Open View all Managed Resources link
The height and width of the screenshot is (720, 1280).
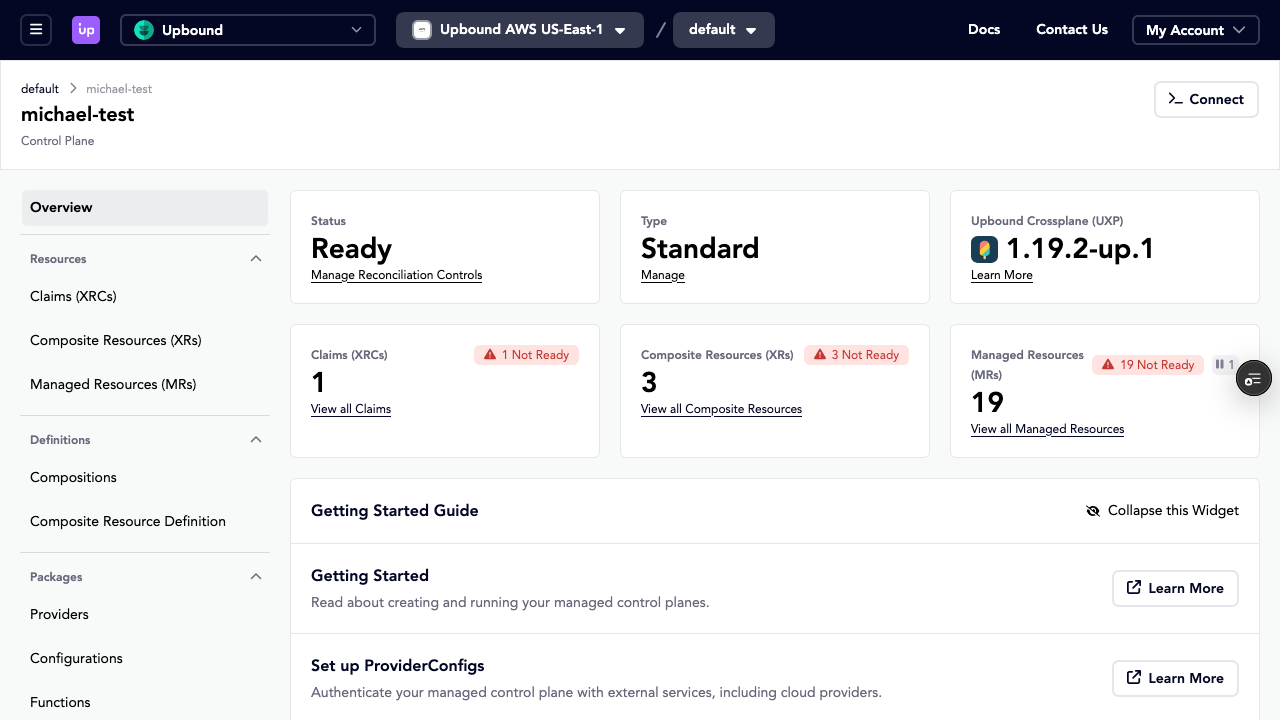1047,429
